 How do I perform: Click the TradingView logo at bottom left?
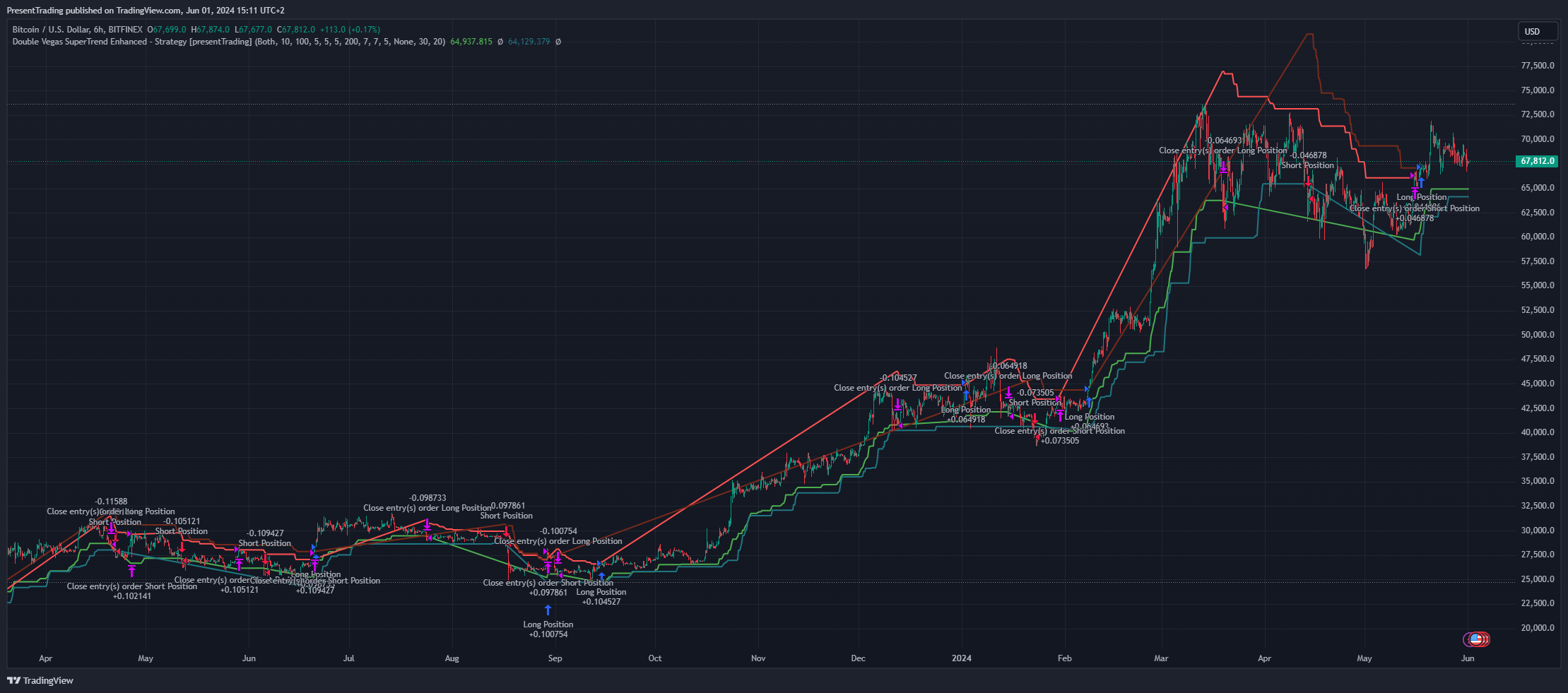(40, 680)
